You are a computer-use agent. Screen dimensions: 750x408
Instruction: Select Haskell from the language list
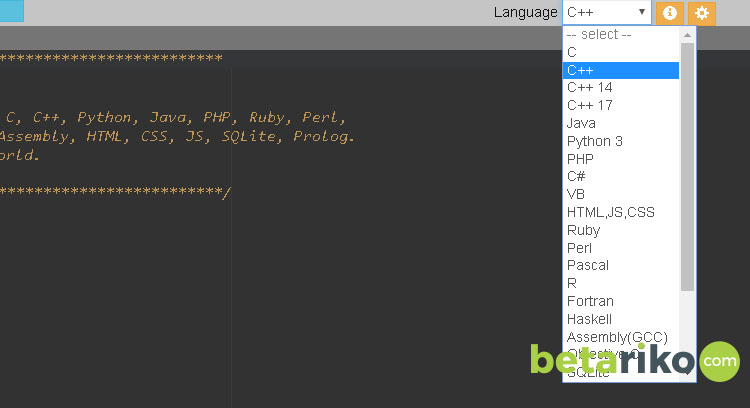point(621,319)
